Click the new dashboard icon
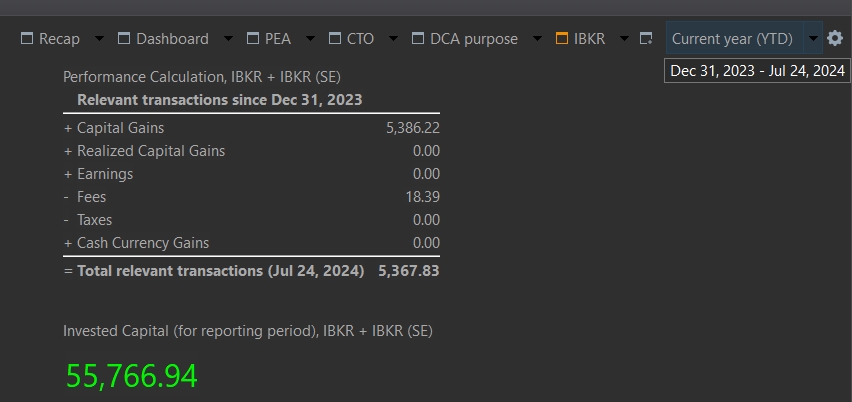 pyautogui.click(x=646, y=39)
